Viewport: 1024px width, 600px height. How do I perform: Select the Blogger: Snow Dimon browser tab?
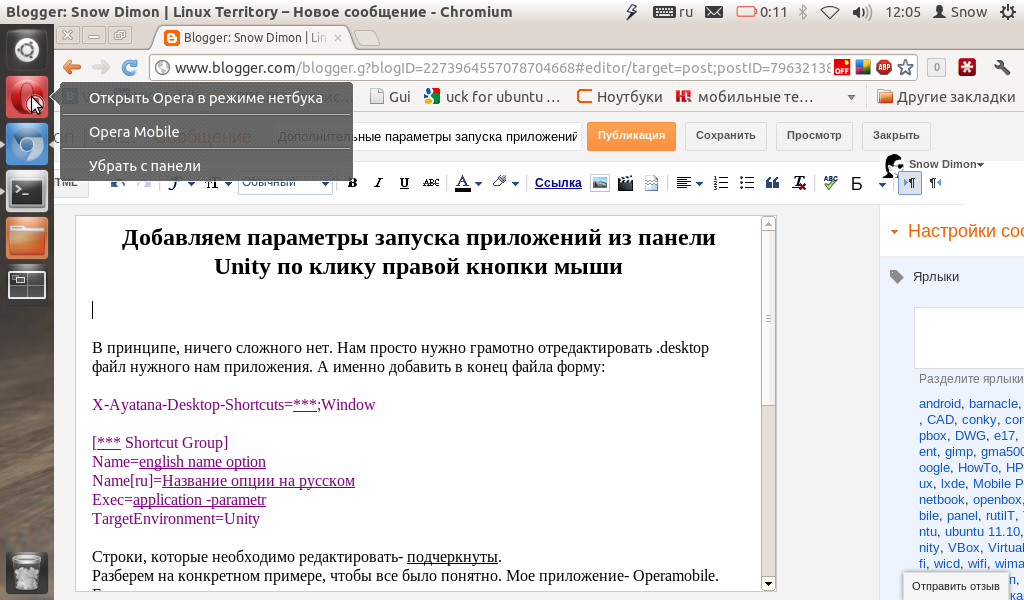click(253, 38)
